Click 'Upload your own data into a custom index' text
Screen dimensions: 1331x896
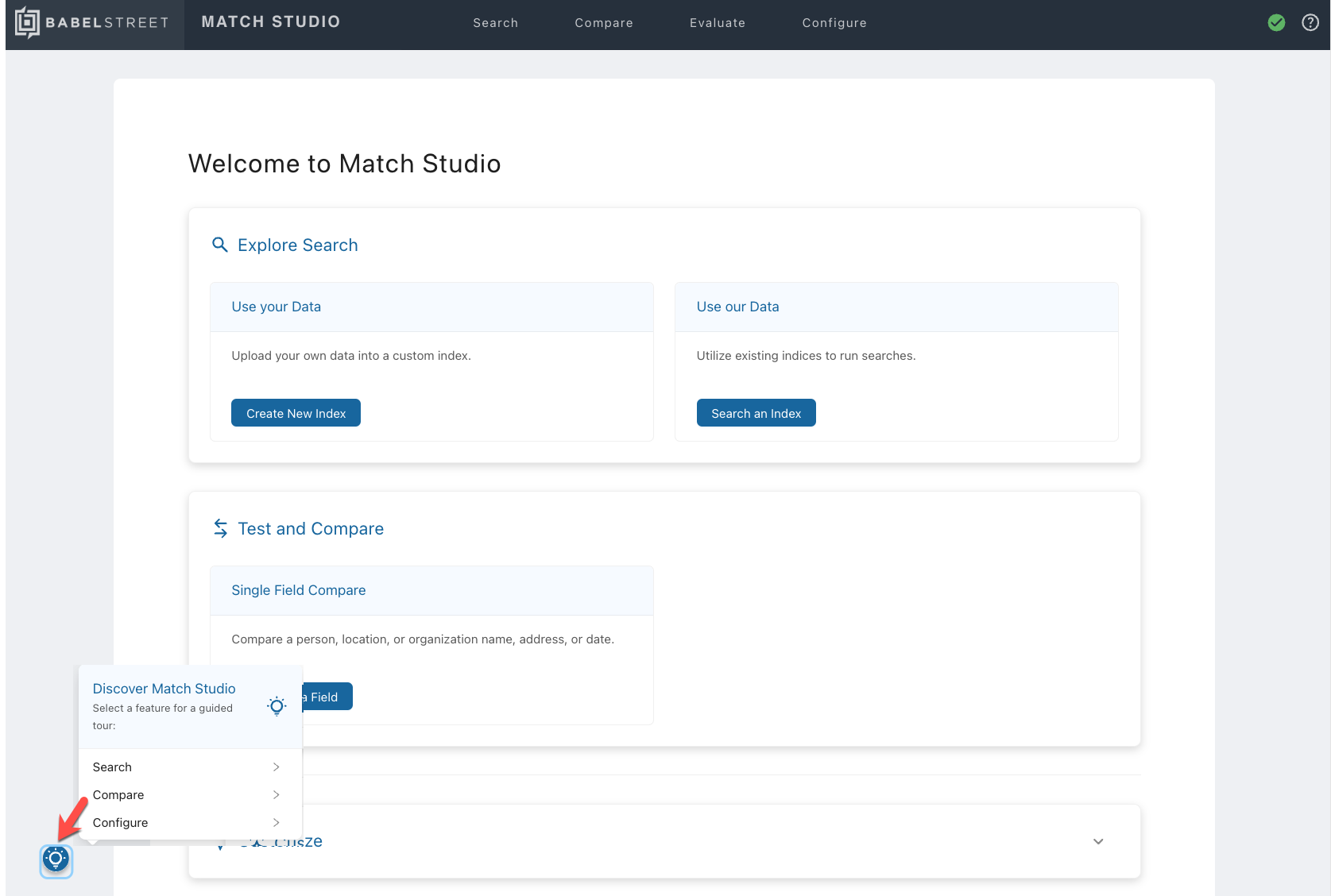[351, 356]
